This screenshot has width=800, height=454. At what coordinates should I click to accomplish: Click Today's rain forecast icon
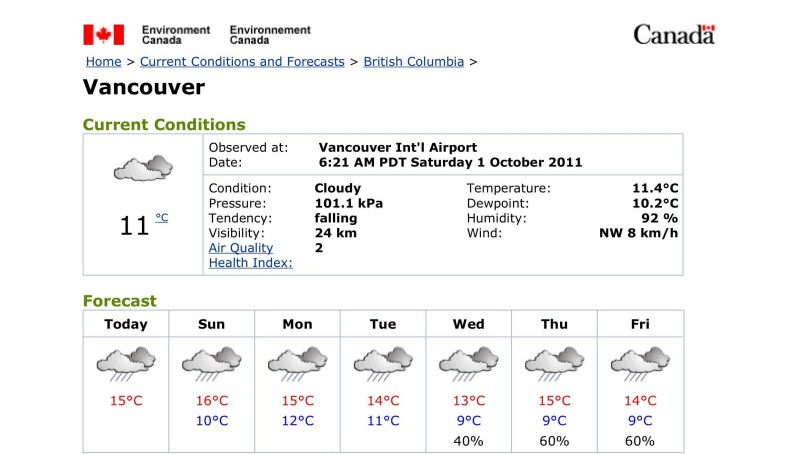coord(126,362)
